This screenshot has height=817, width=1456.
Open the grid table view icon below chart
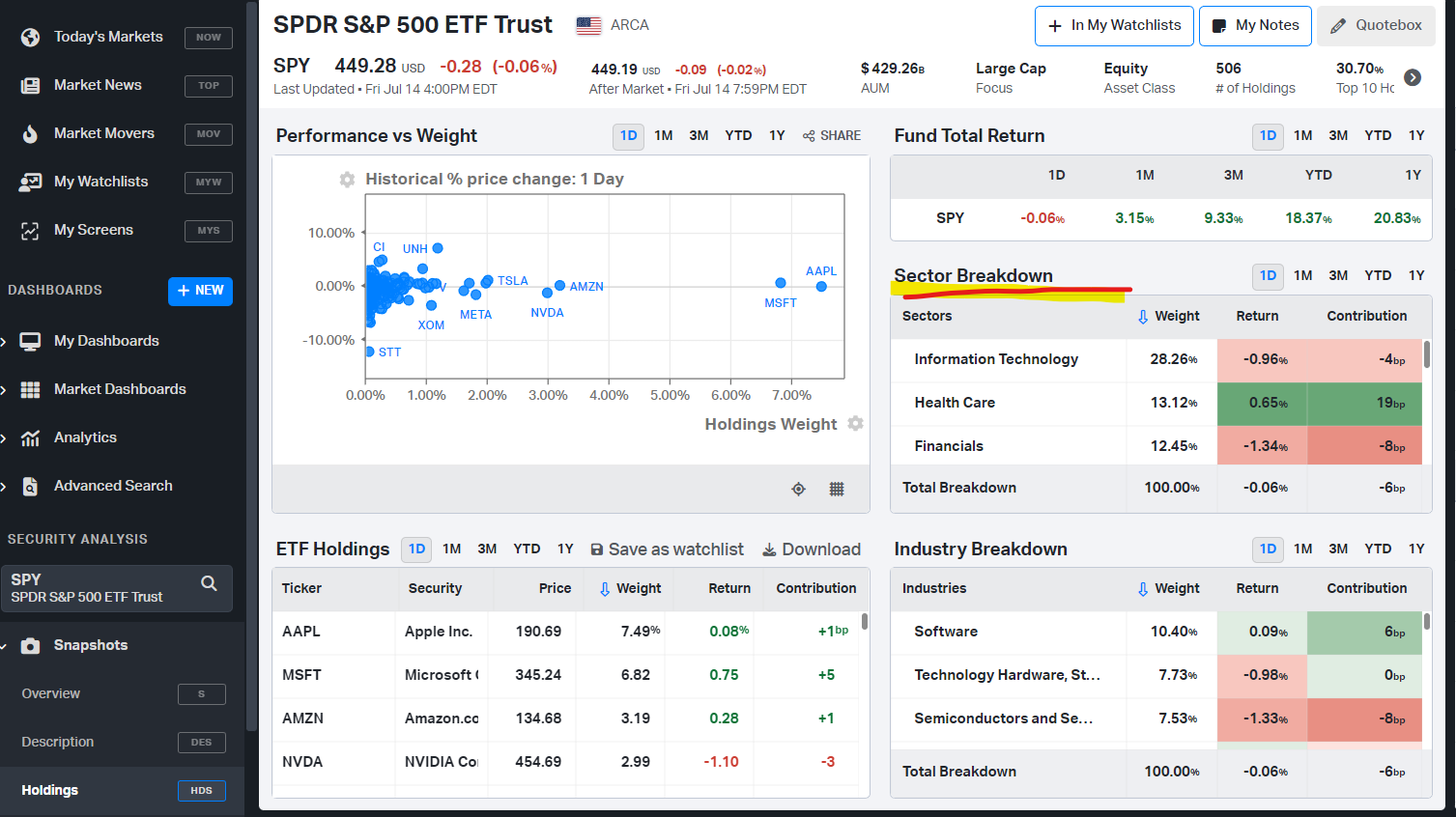[837, 490]
